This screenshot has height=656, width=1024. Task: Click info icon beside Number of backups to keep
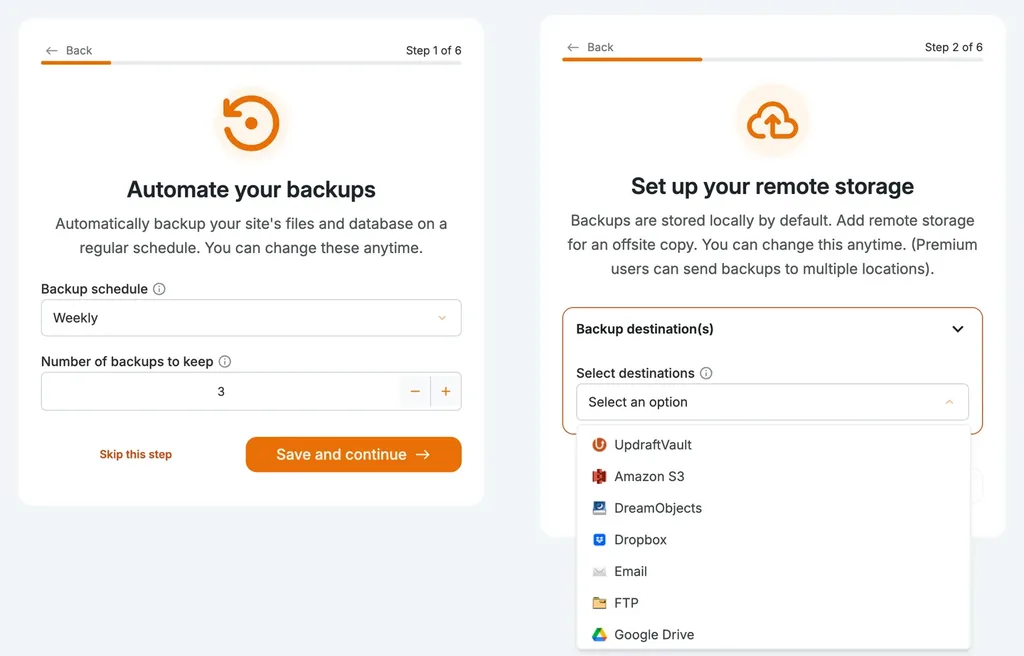pyautogui.click(x=225, y=361)
